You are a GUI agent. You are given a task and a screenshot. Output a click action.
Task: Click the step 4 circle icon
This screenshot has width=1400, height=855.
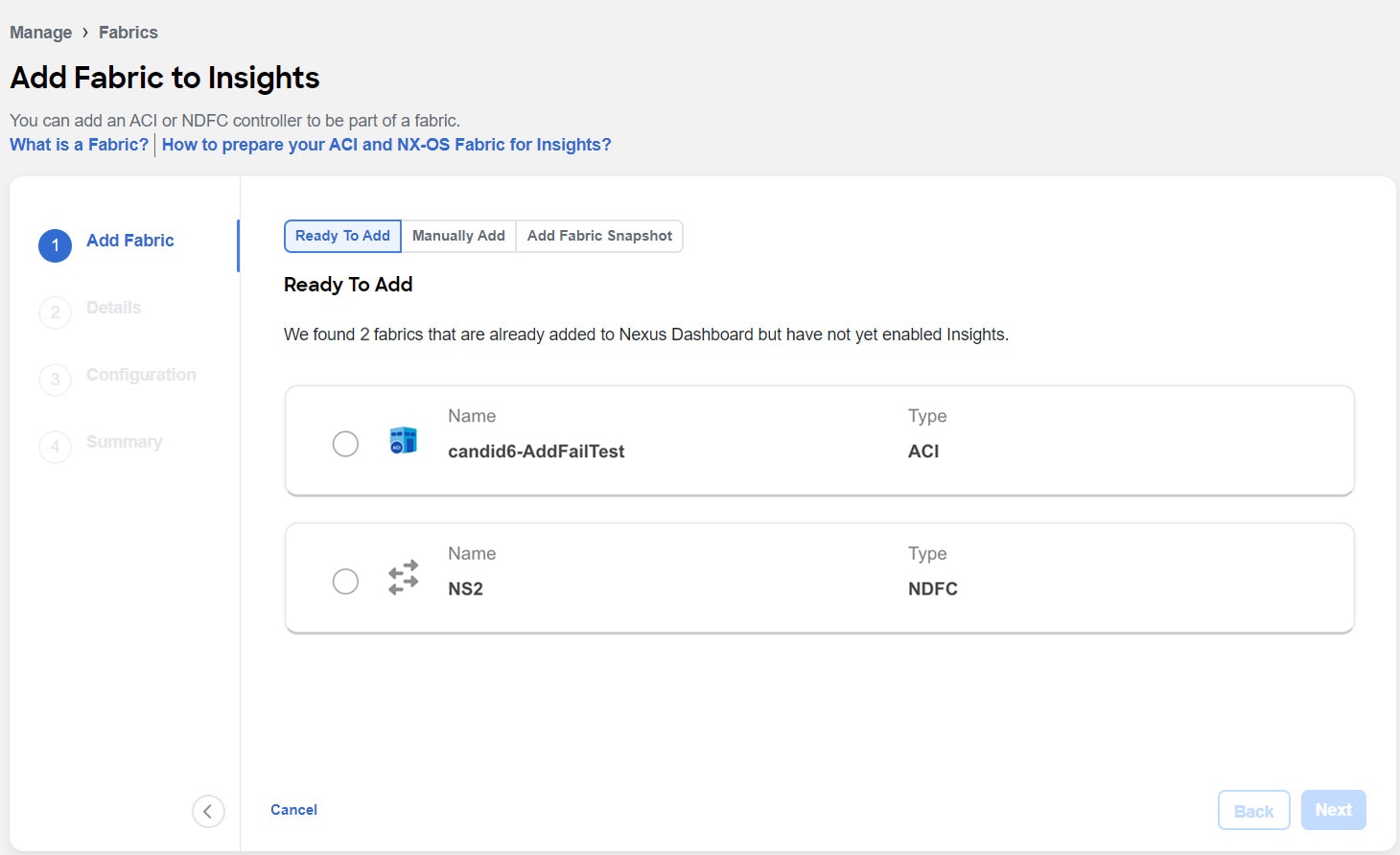[x=55, y=447]
